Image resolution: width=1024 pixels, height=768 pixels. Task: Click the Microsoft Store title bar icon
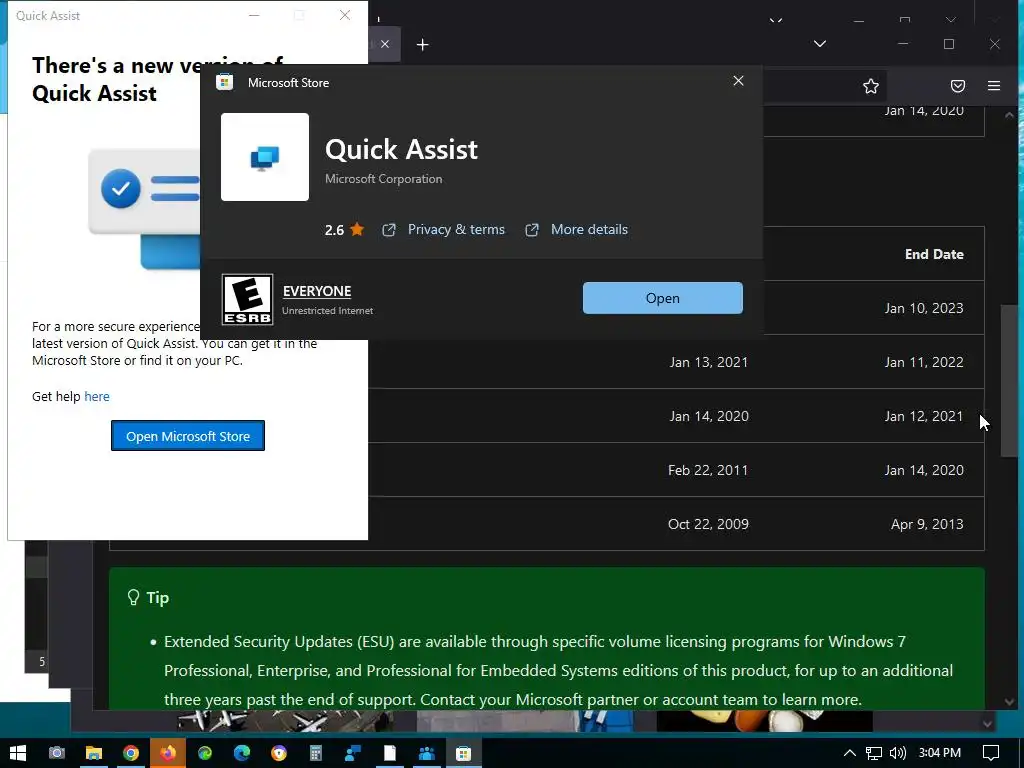tap(225, 82)
